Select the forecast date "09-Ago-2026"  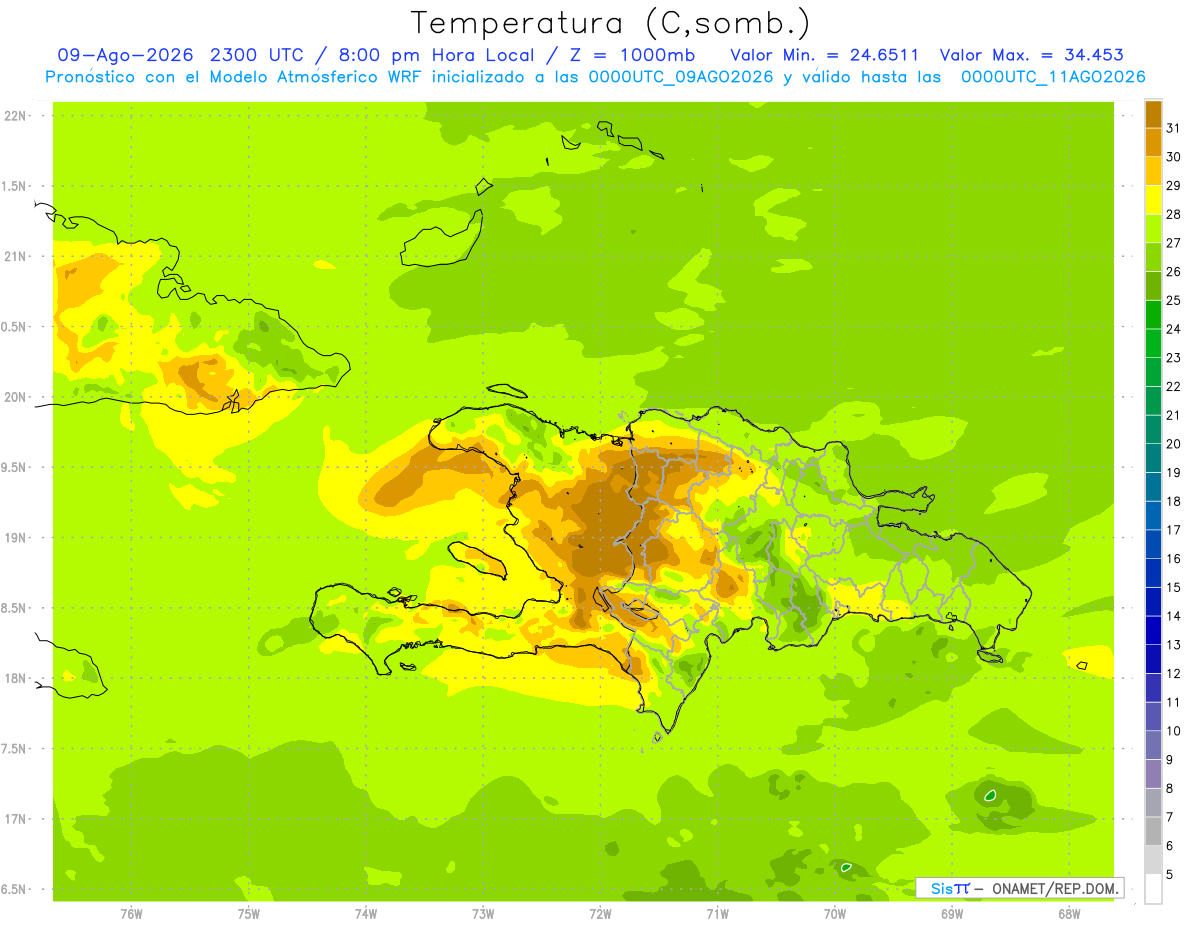[126, 55]
